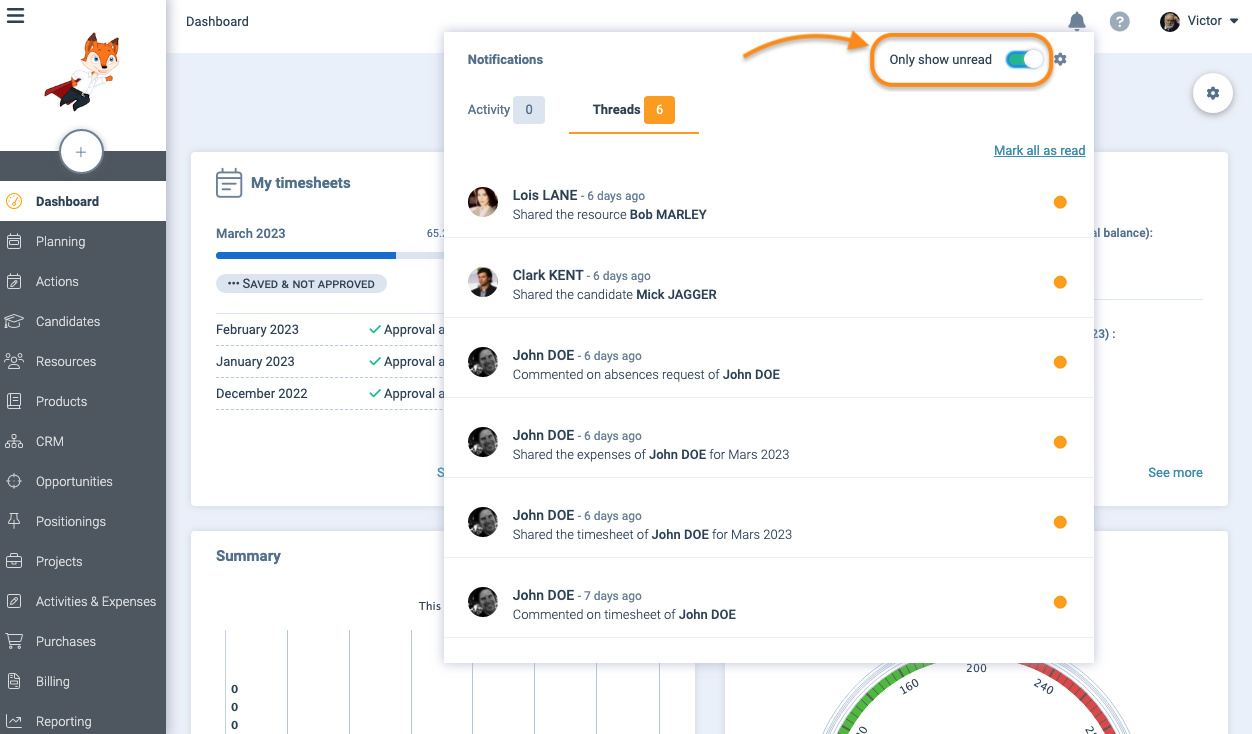Viewport: 1252px width, 734px height.
Task: Click the Planning calendar icon in sidebar
Action: [14, 241]
